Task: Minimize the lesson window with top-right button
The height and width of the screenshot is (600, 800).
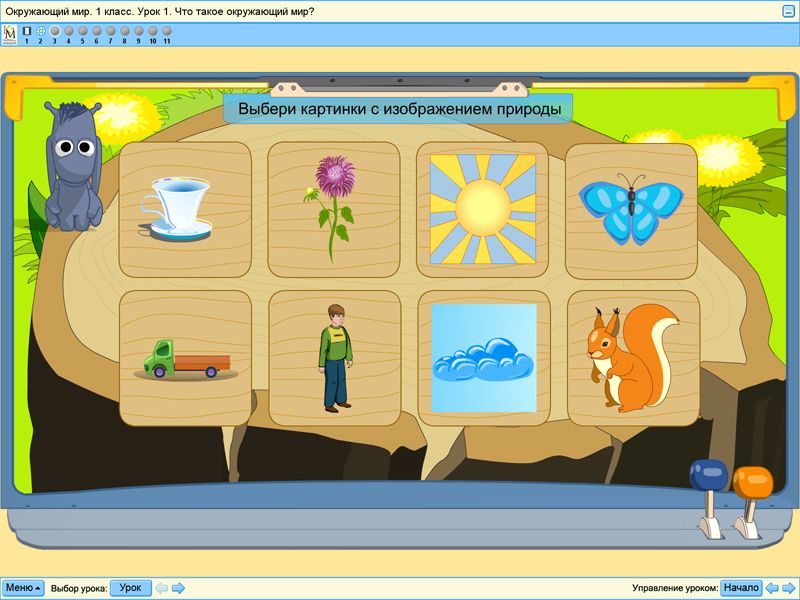Action: [x=789, y=11]
